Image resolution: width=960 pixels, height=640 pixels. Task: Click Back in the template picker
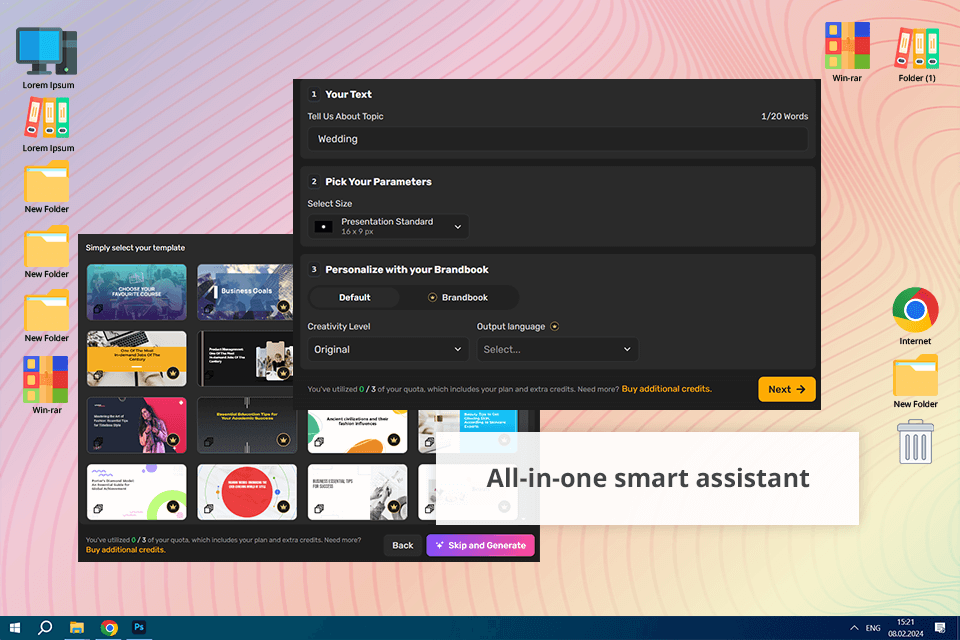pos(403,545)
